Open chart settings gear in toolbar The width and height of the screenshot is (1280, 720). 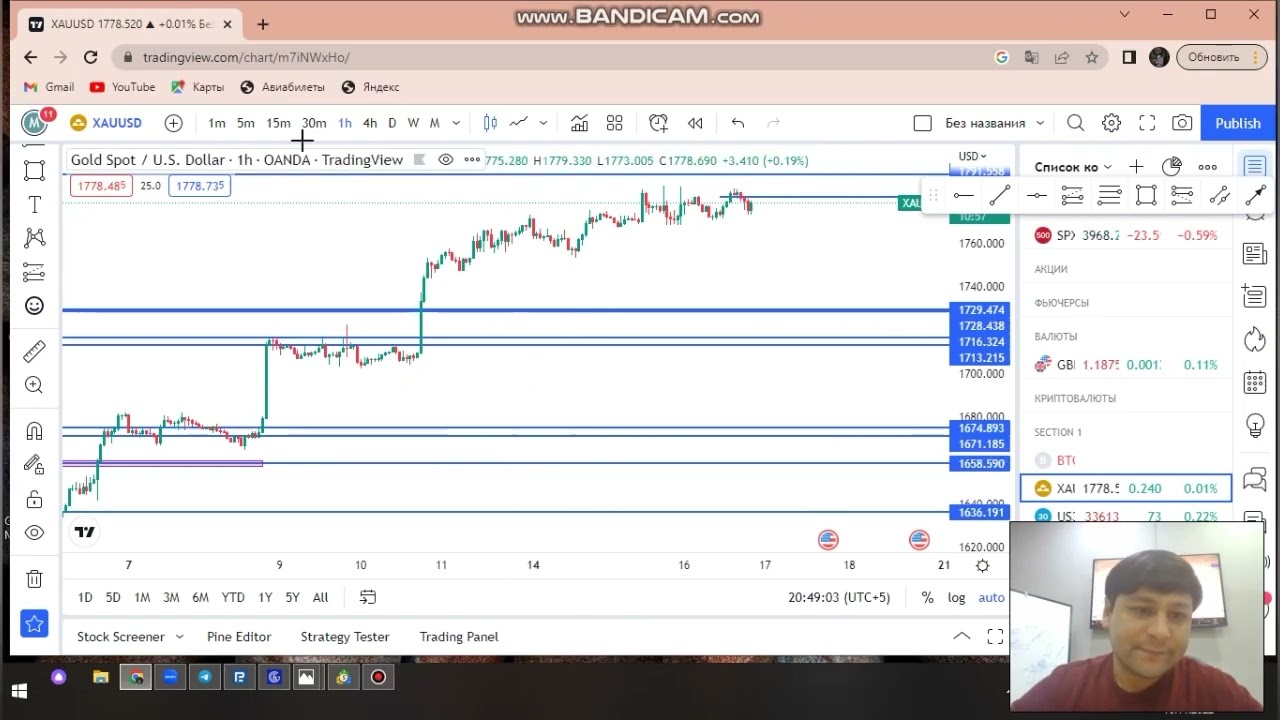point(1111,123)
